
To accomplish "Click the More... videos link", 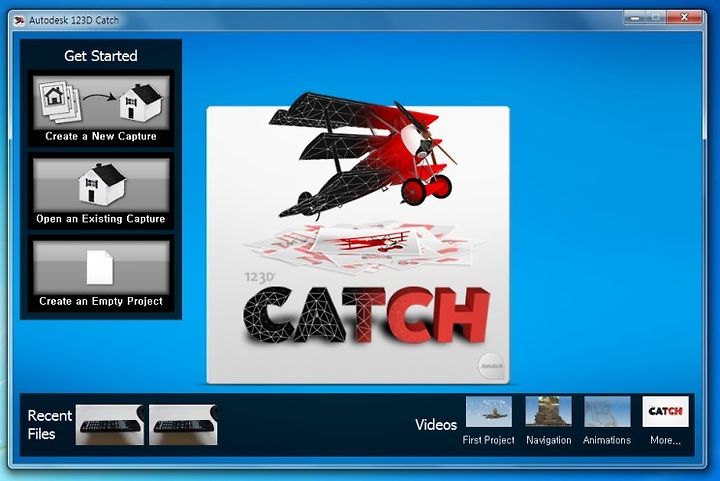I will click(x=665, y=441).
